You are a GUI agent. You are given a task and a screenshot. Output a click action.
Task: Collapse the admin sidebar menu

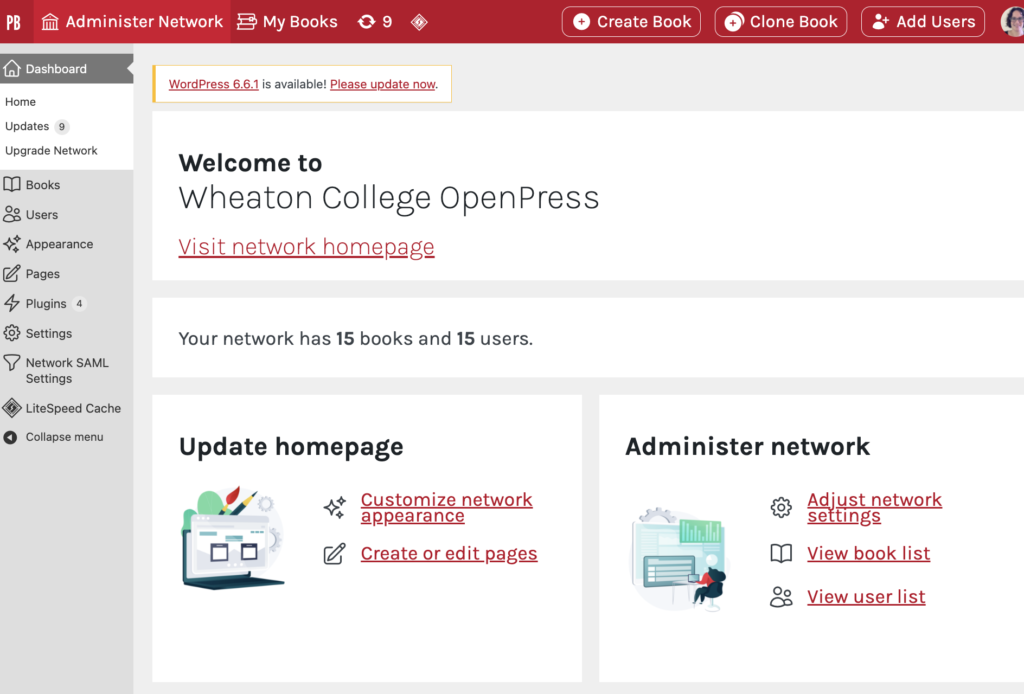(13, 437)
